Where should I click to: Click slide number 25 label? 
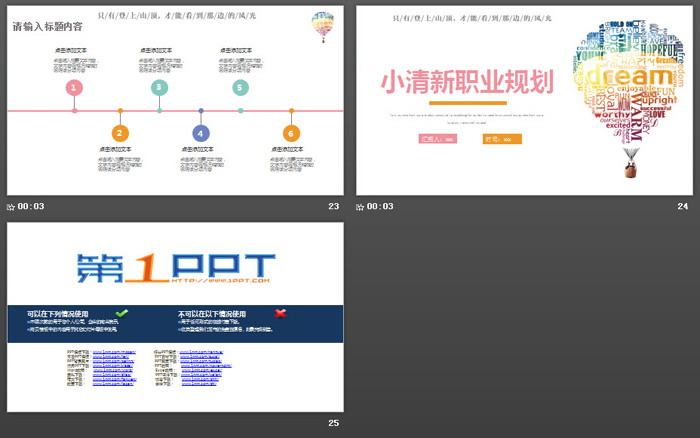click(333, 423)
